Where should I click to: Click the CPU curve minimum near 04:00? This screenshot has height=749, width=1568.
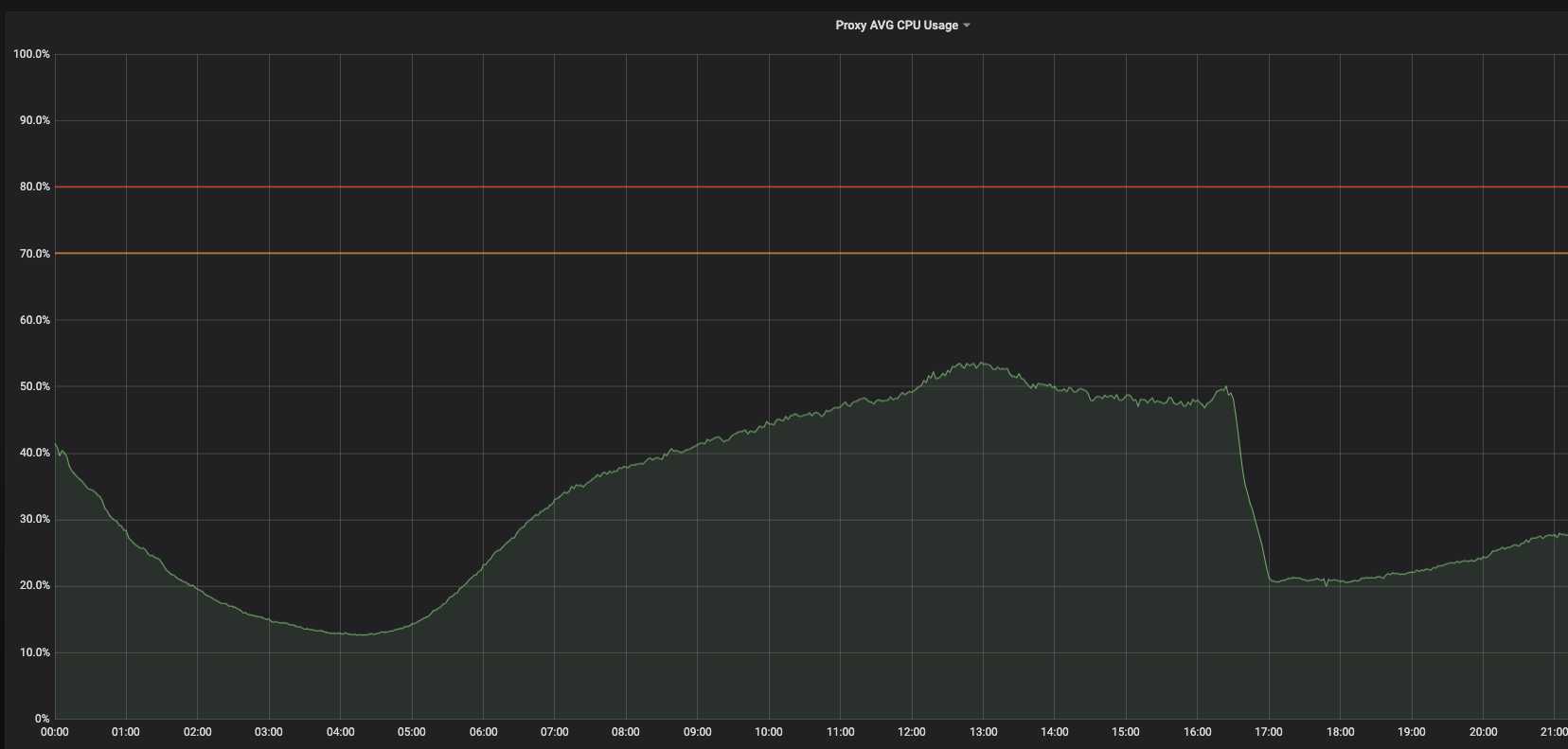[360, 633]
